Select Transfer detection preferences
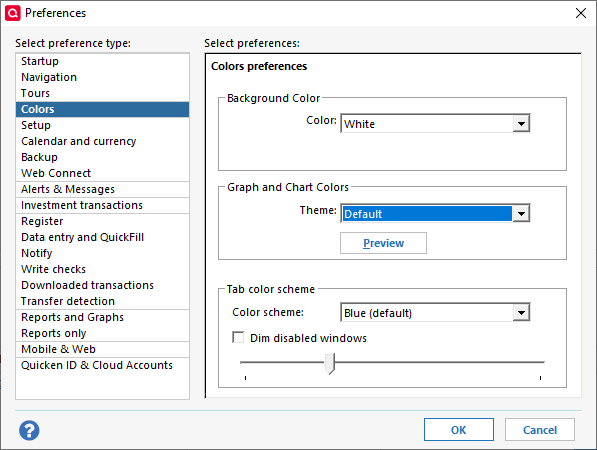 coord(102,301)
